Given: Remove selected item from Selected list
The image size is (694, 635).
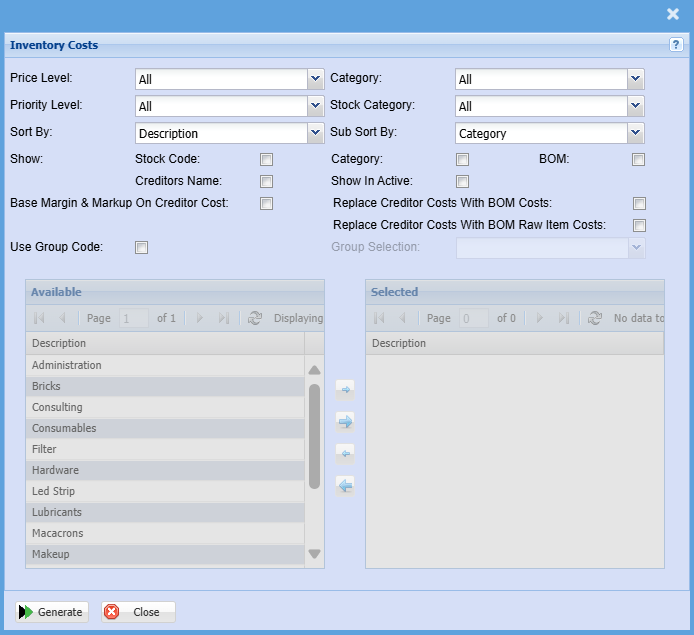Looking at the screenshot, I should 345,454.
